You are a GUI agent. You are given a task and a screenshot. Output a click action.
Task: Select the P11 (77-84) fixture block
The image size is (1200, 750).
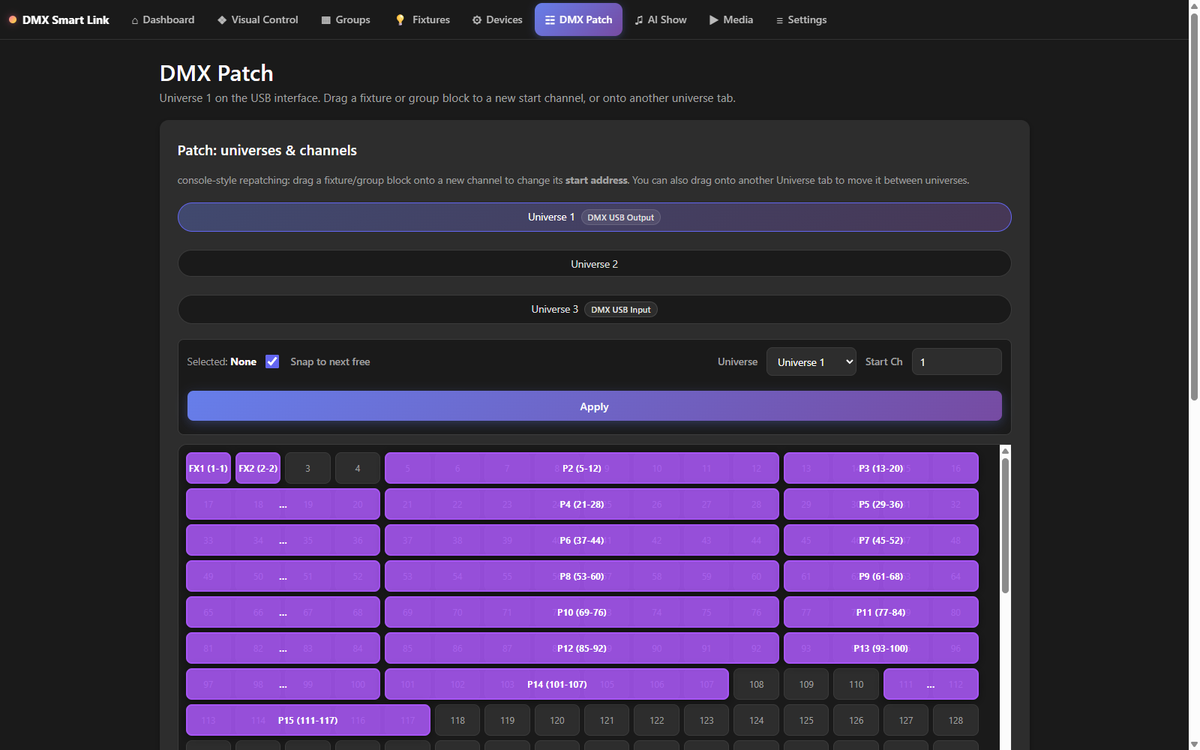tap(881, 612)
